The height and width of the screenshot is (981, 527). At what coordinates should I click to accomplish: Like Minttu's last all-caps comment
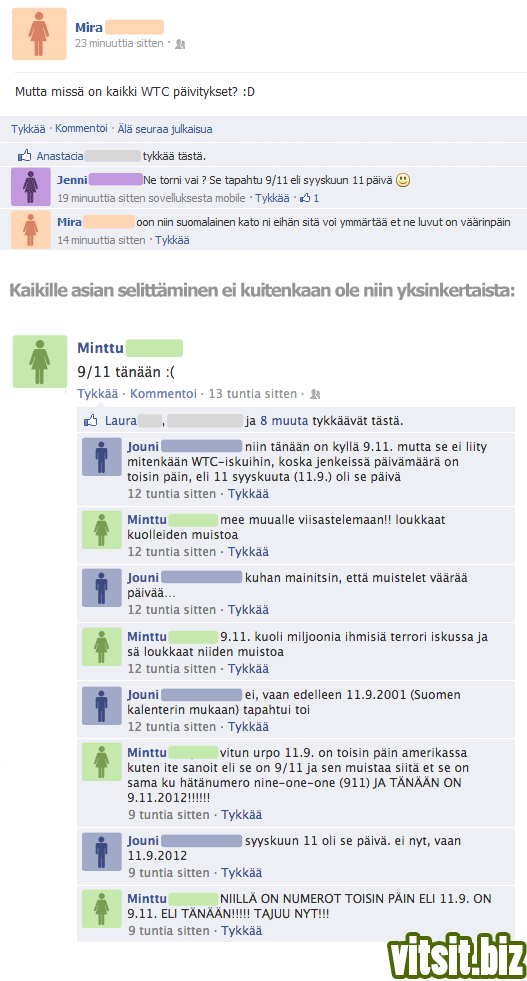point(242,931)
